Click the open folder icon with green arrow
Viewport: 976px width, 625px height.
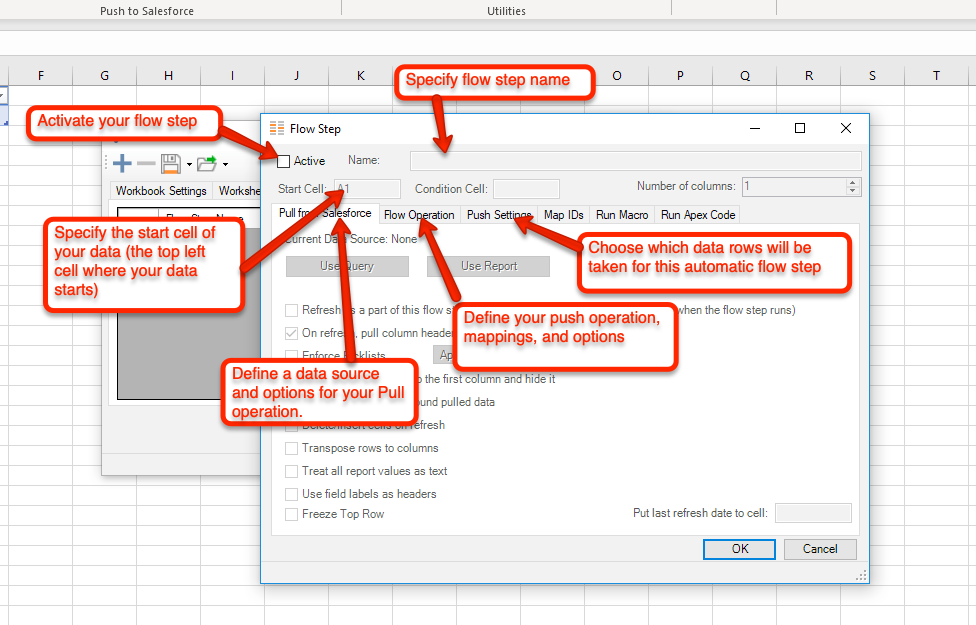click(207, 164)
